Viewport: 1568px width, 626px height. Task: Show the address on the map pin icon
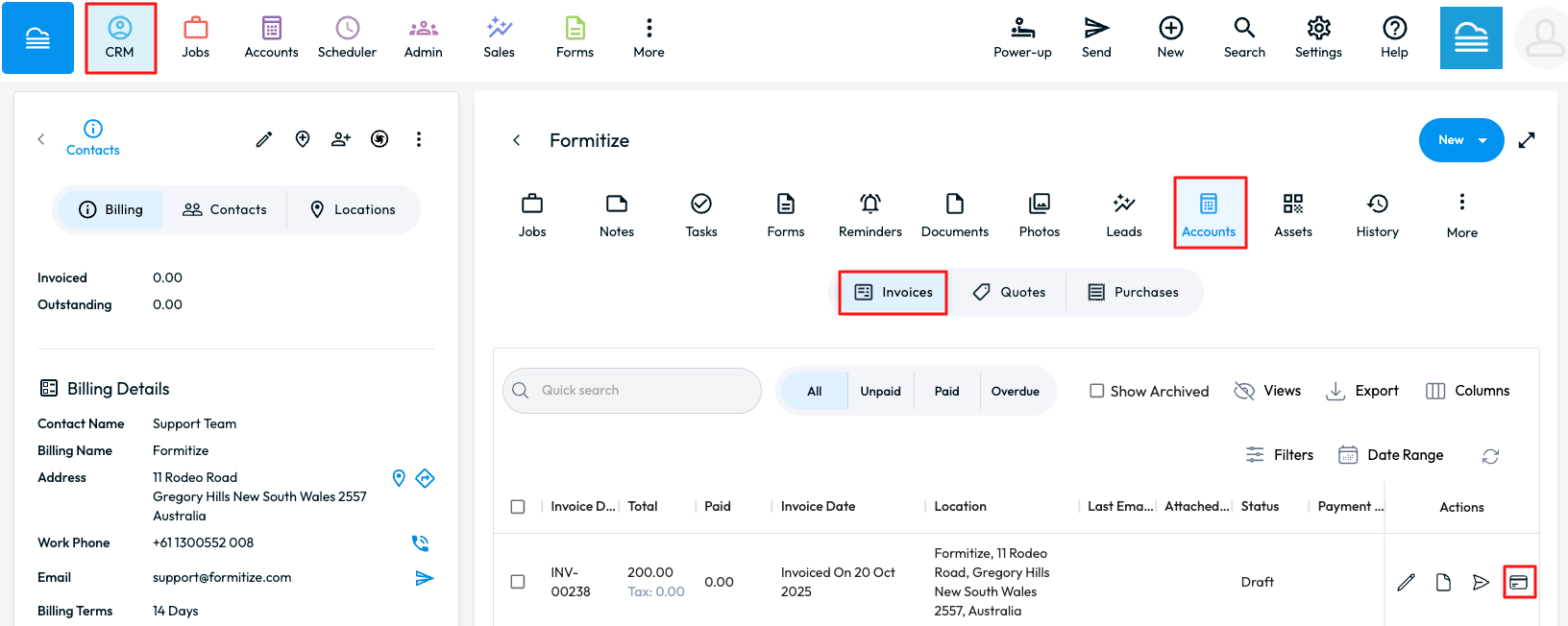point(399,477)
